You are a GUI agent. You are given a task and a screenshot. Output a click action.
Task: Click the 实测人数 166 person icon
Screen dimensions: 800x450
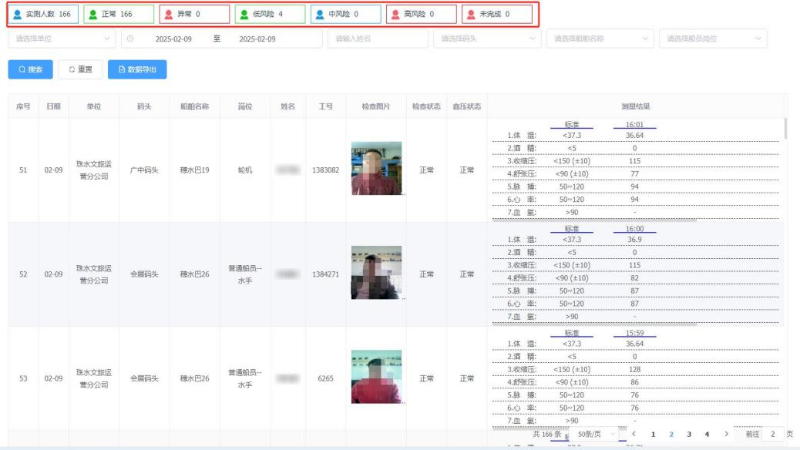click(x=17, y=15)
